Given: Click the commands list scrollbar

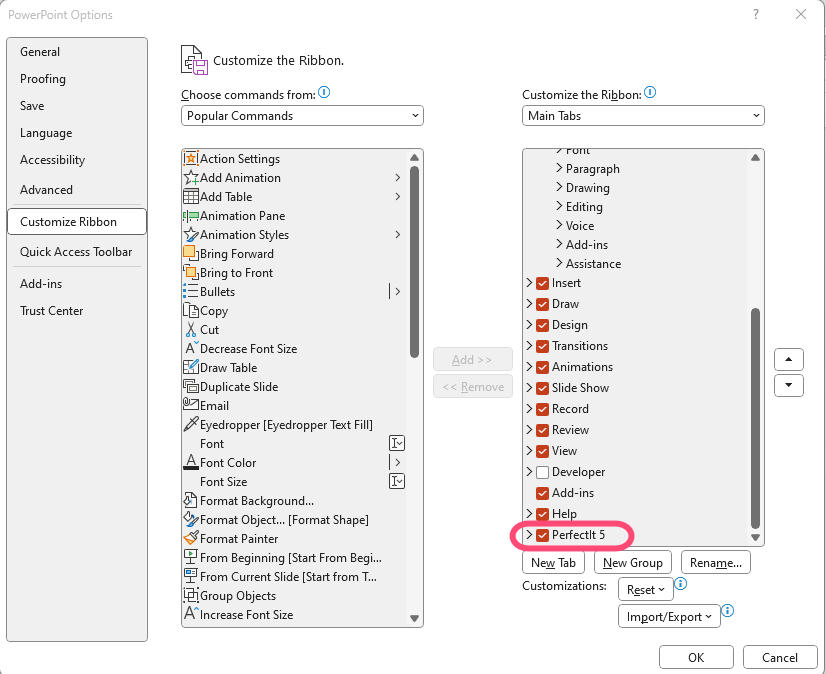Looking at the screenshot, I should pyautogui.click(x=414, y=260).
